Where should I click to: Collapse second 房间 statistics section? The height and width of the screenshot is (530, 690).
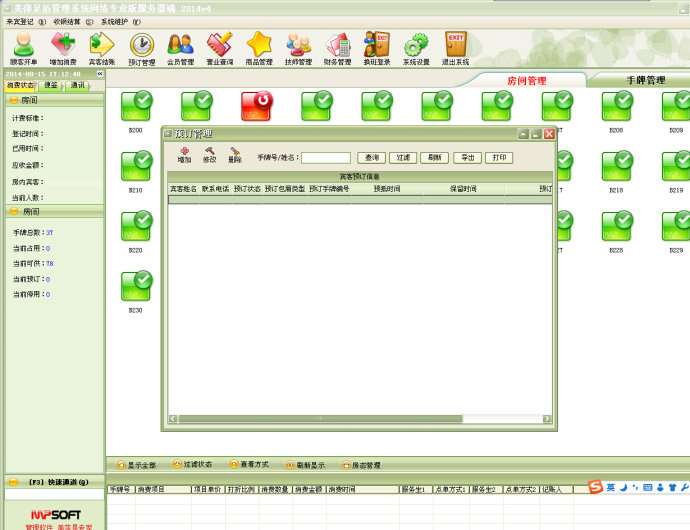click(55, 212)
